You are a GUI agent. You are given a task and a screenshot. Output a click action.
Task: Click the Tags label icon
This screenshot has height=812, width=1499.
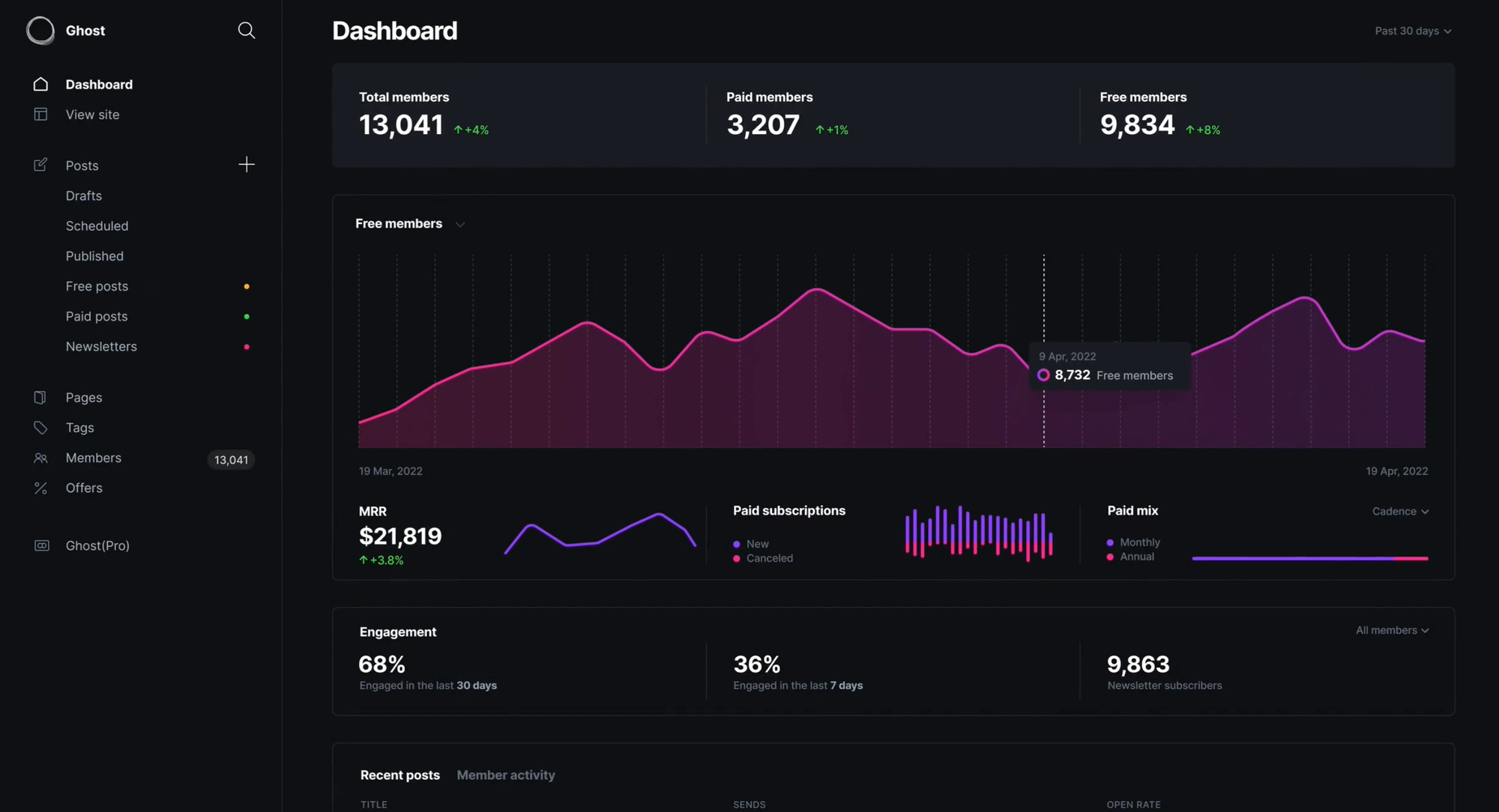click(40, 427)
